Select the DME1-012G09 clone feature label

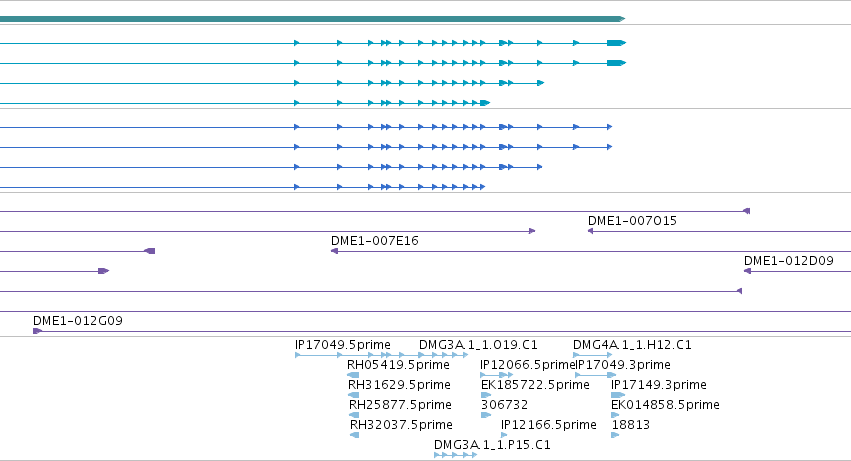click(x=78, y=321)
